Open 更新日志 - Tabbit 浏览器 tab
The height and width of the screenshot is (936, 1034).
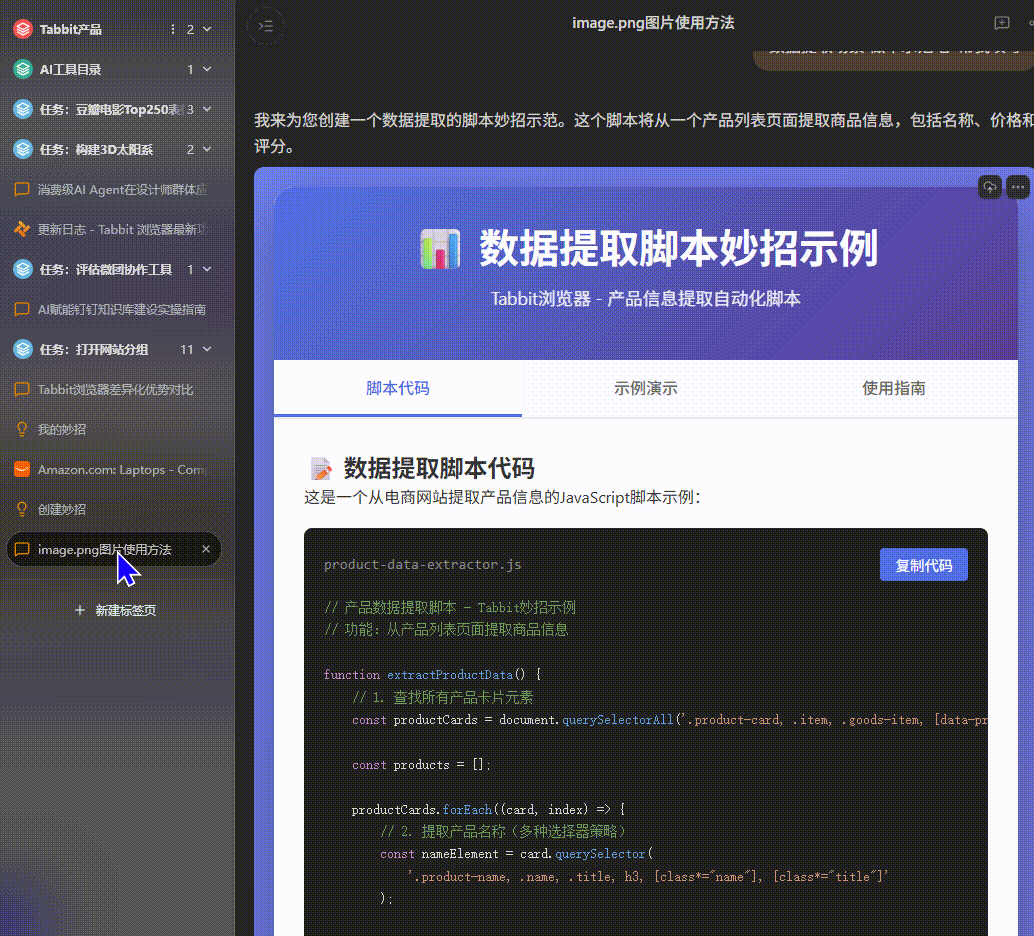[x=113, y=229]
